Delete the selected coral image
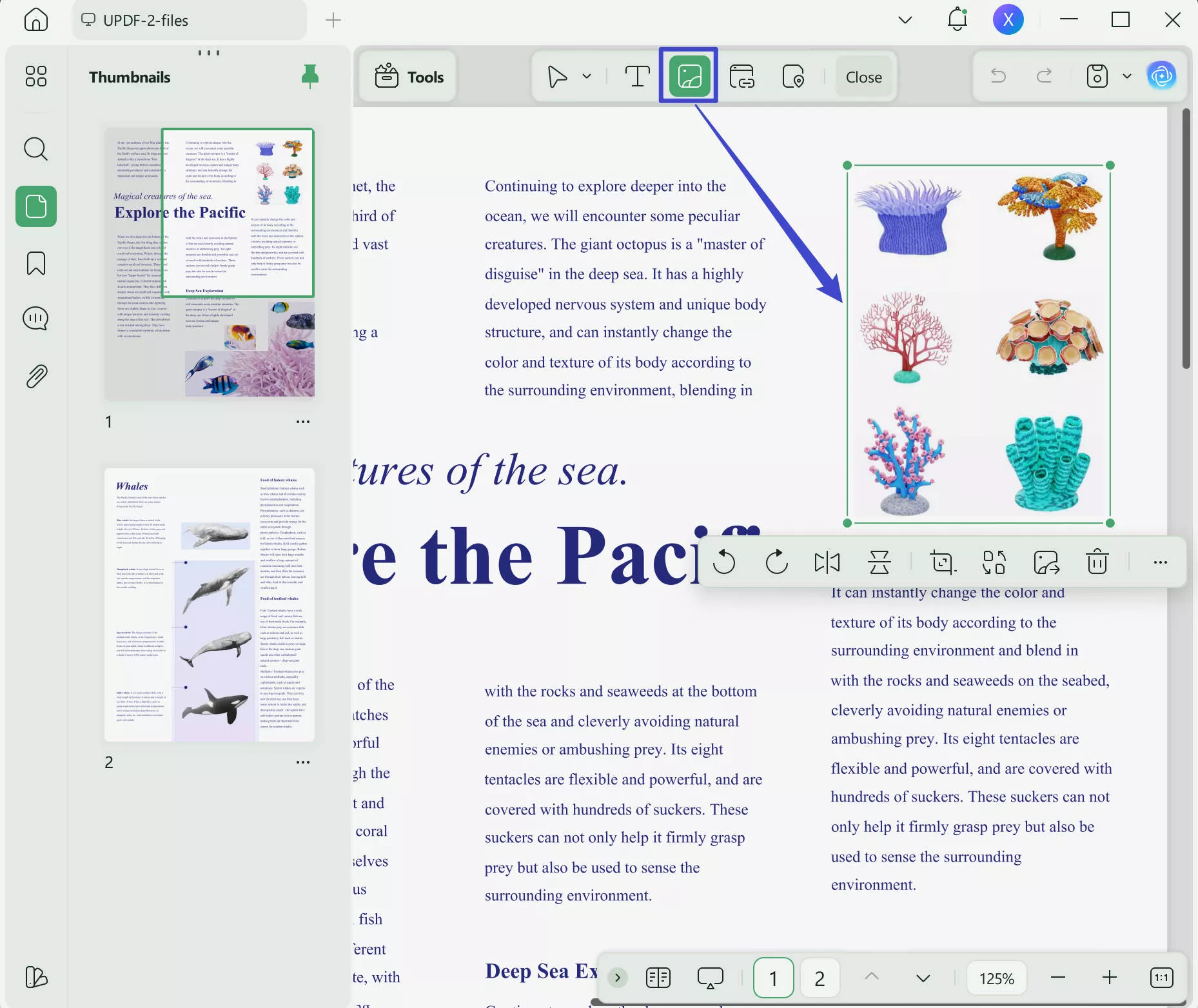 pyautogui.click(x=1096, y=562)
